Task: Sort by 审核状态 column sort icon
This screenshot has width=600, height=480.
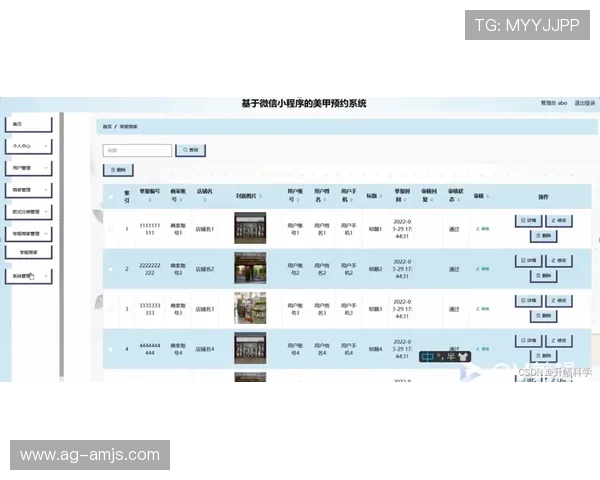Action: pyautogui.click(x=458, y=200)
